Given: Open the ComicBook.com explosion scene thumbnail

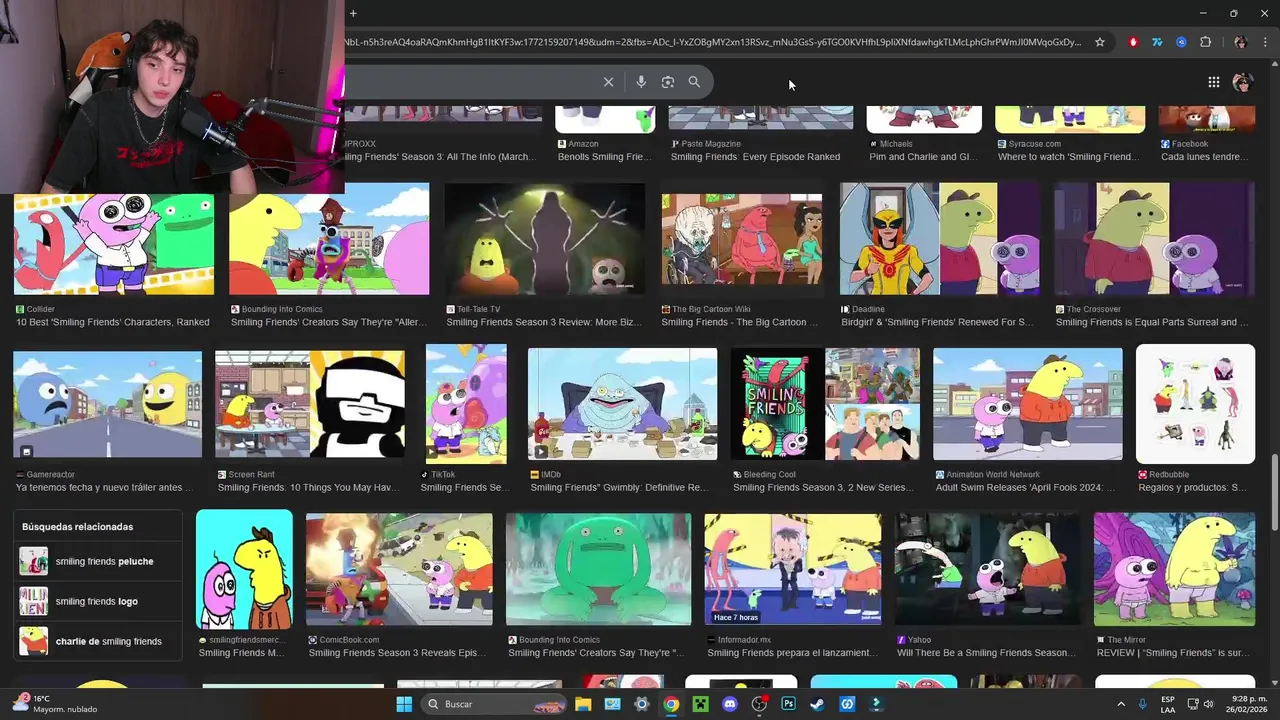Looking at the screenshot, I should (399, 569).
